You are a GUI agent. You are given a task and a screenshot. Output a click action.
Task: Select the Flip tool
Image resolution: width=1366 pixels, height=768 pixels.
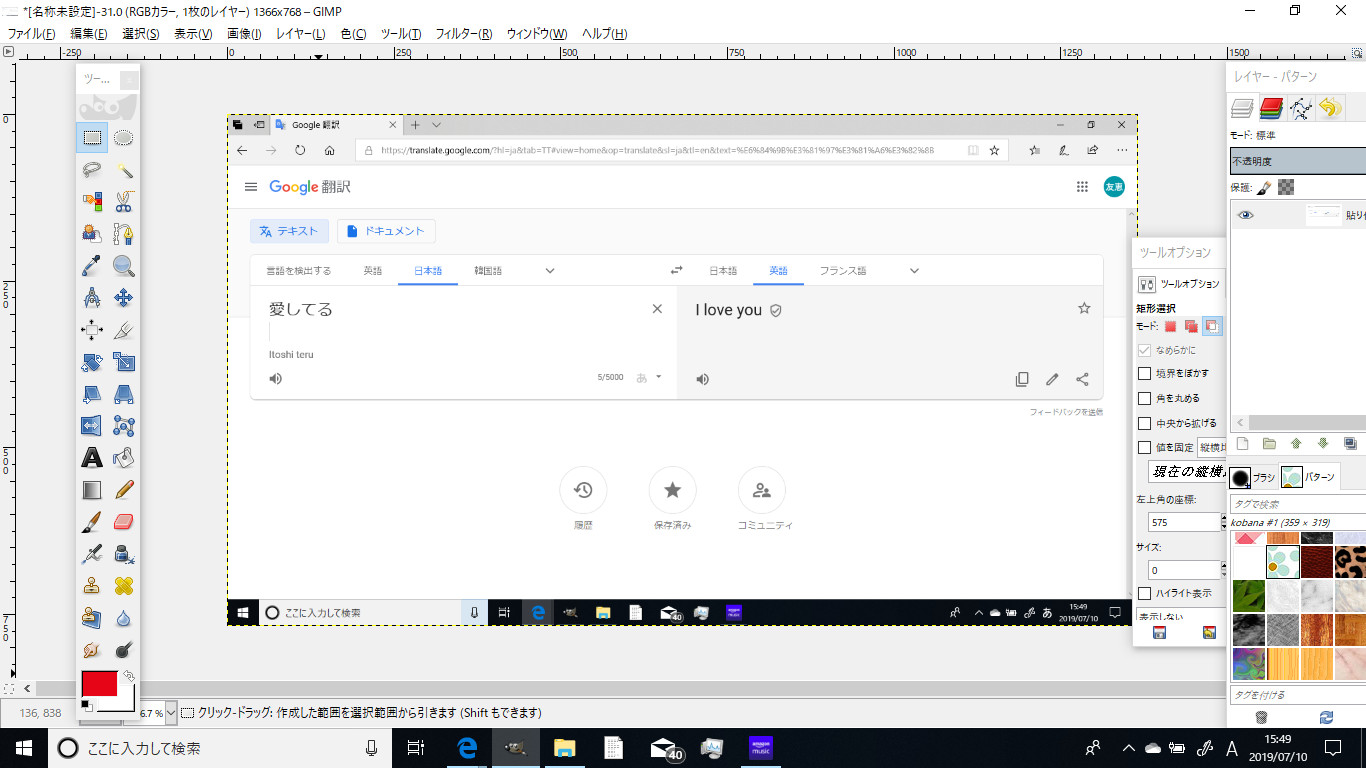[92, 426]
